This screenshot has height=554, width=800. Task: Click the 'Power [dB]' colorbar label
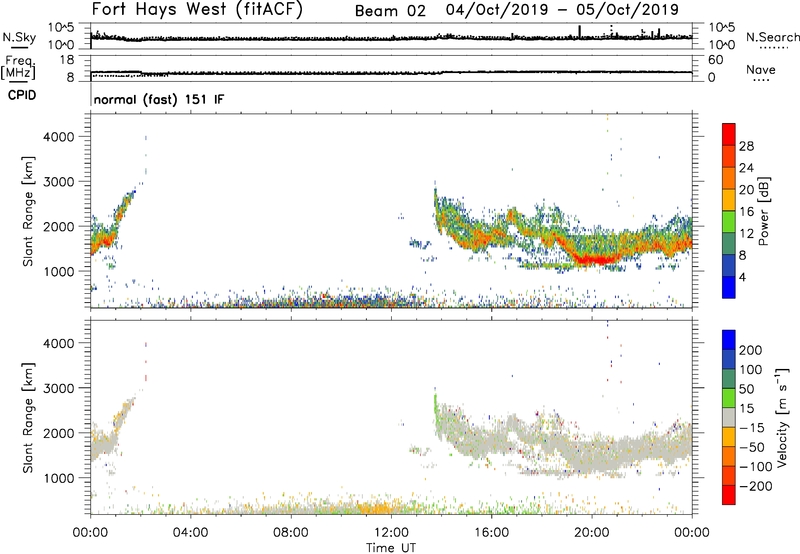tap(763, 211)
